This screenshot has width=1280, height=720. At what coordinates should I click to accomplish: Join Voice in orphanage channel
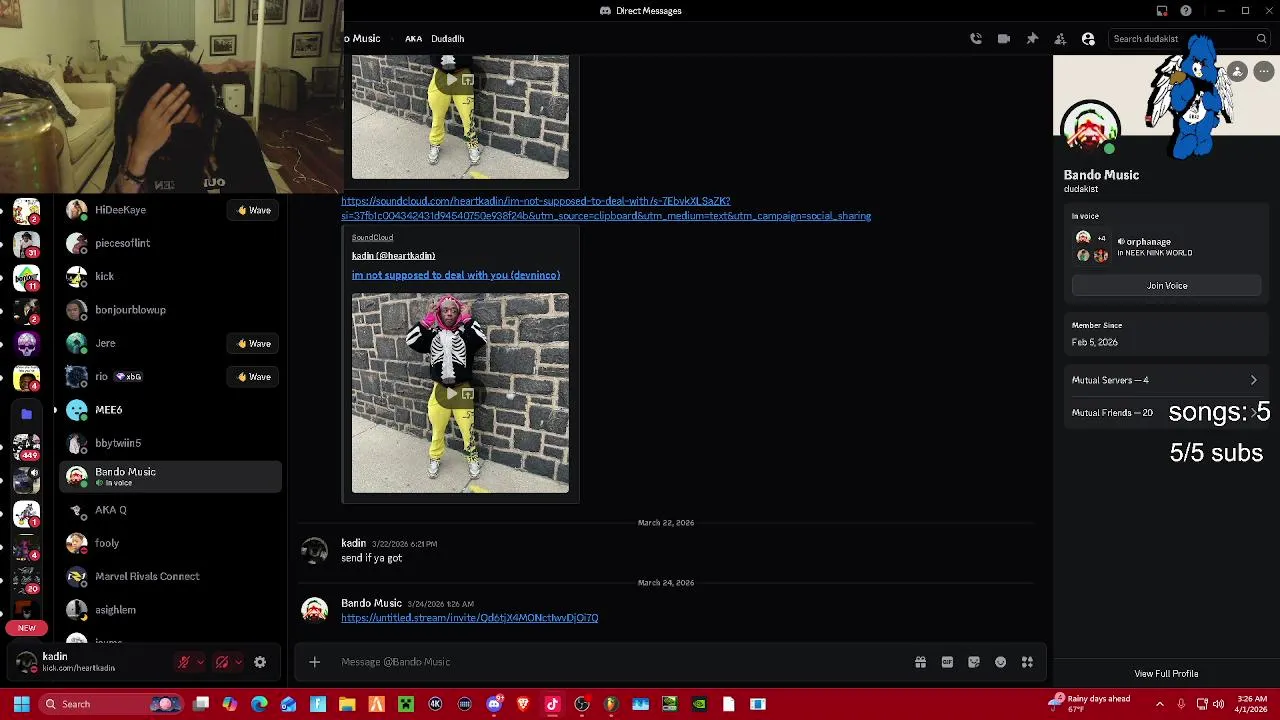click(x=1167, y=286)
